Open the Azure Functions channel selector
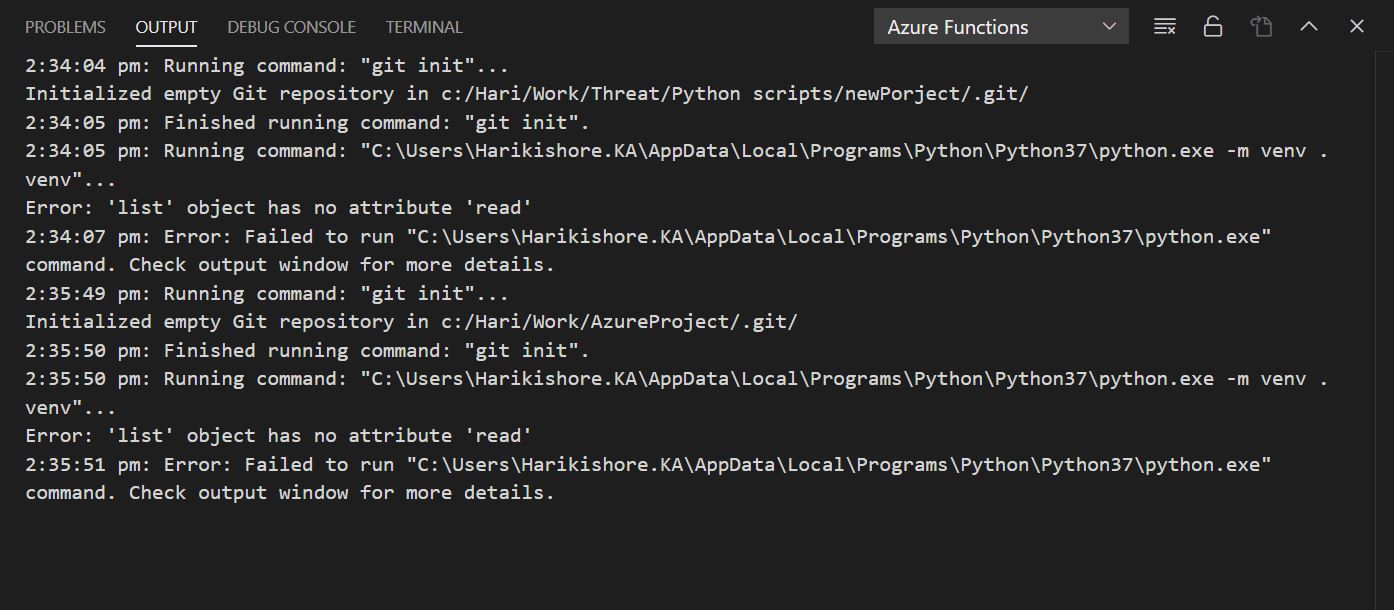The width and height of the screenshot is (1394, 610). (x=999, y=26)
